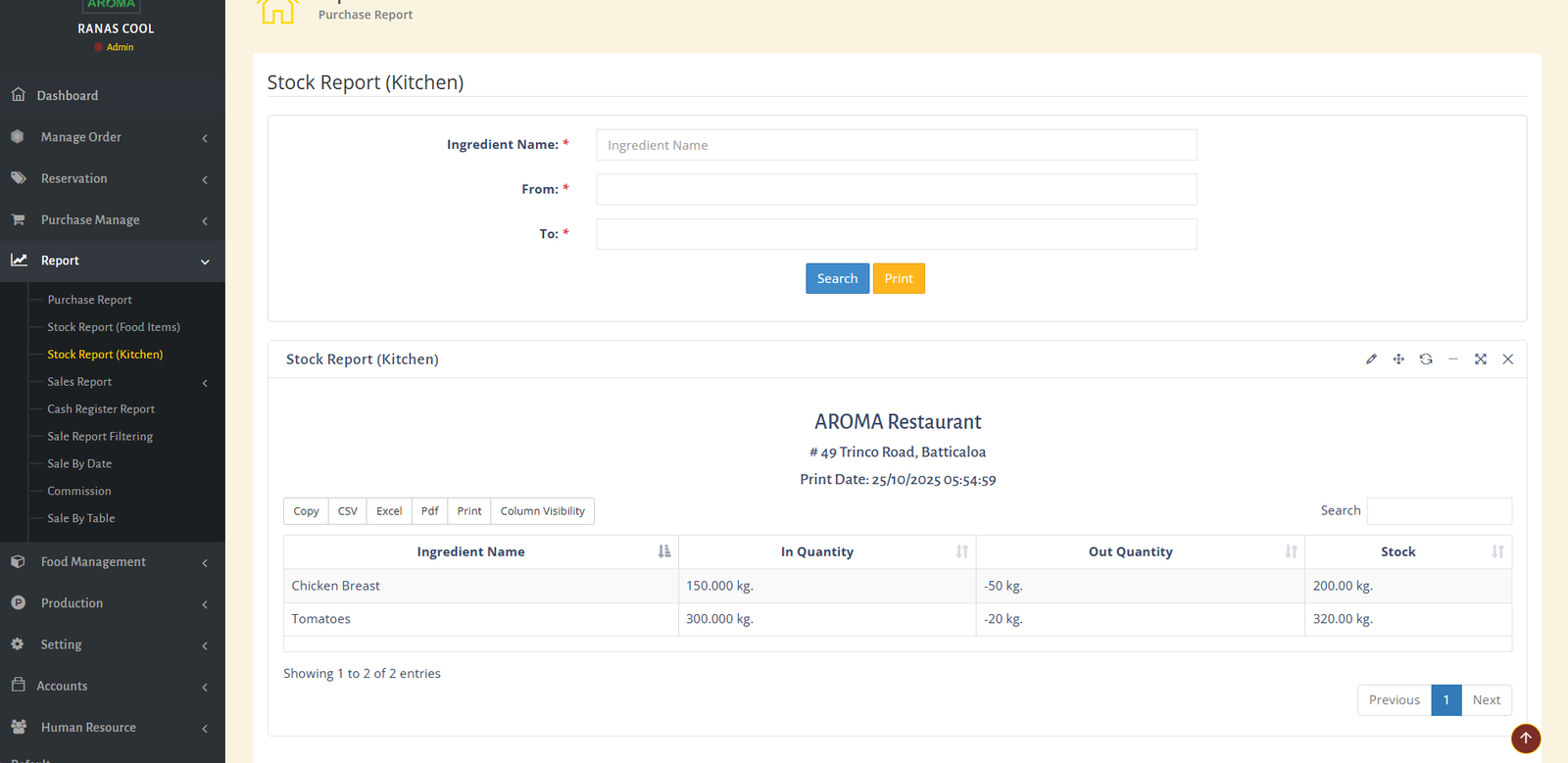This screenshot has height=763, width=1568.
Task: Expand the Stock Report panel to fullscreen
Action: (1481, 359)
